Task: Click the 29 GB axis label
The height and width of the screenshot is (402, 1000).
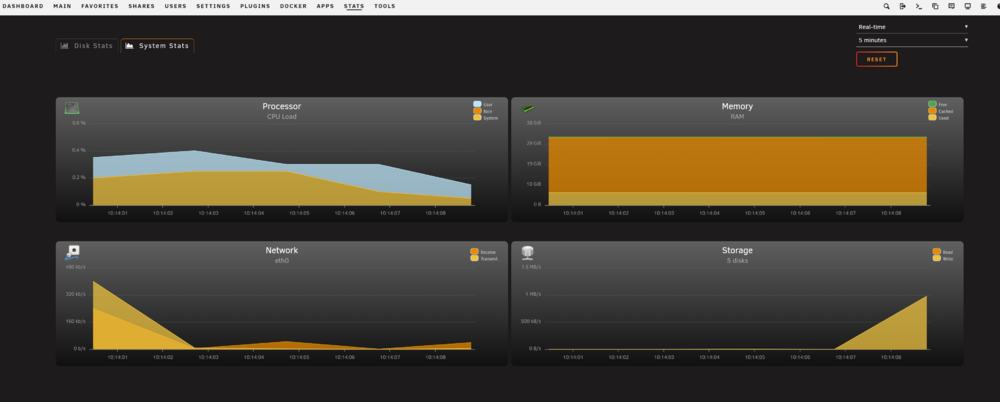Action: click(x=533, y=144)
